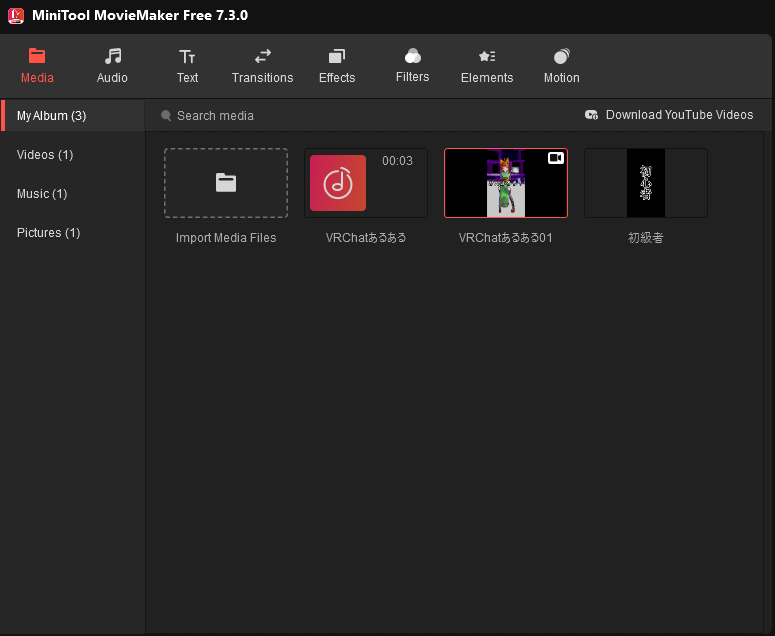Open the Transitions panel

coord(262,66)
